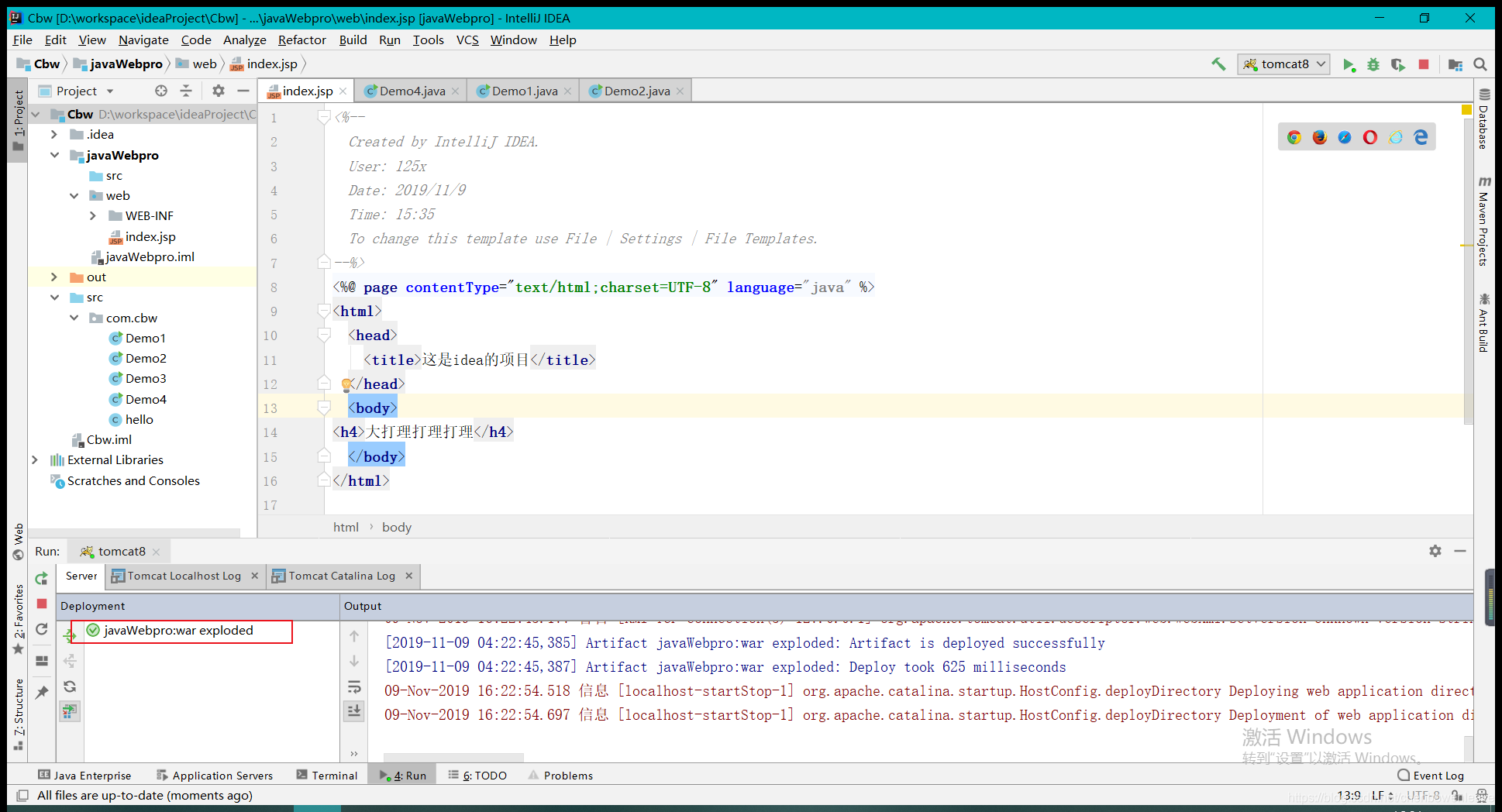Switch to Demo2.java editor tab

tap(637, 91)
